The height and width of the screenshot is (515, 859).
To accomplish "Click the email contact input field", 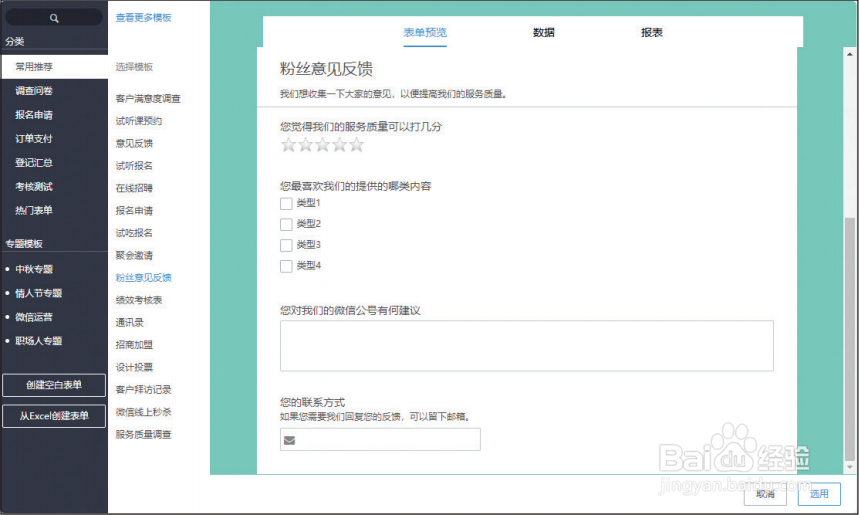I will click(x=380, y=439).
